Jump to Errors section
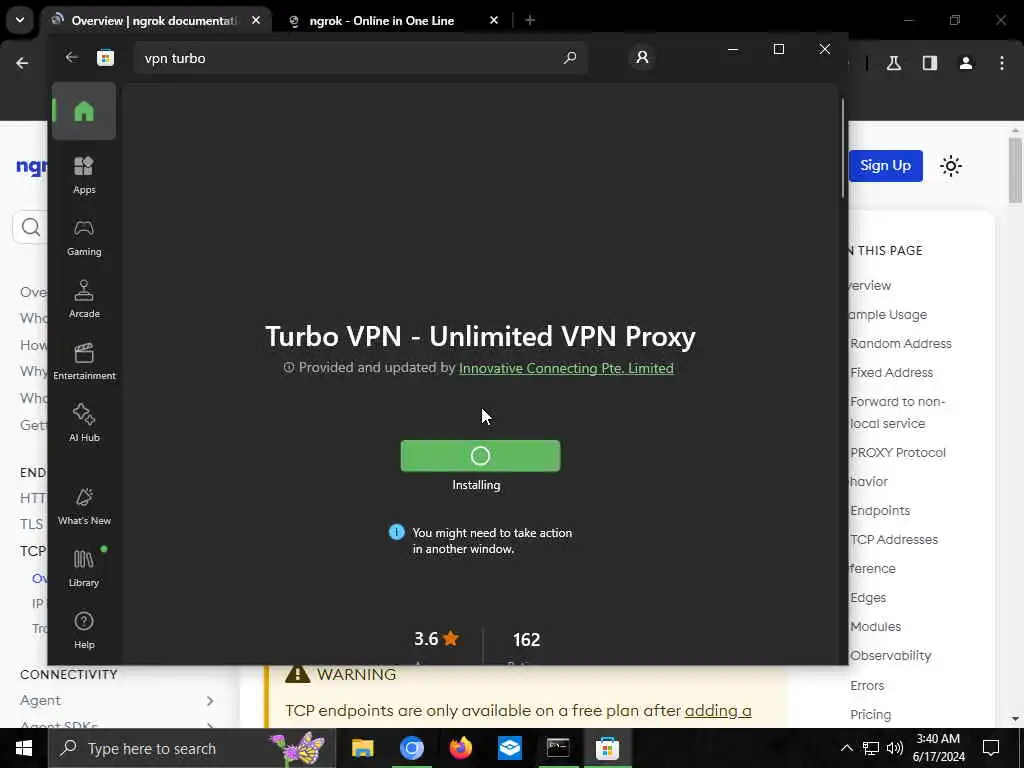The height and width of the screenshot is (768, 1024). pyautogui.click(x=867, y=686)
